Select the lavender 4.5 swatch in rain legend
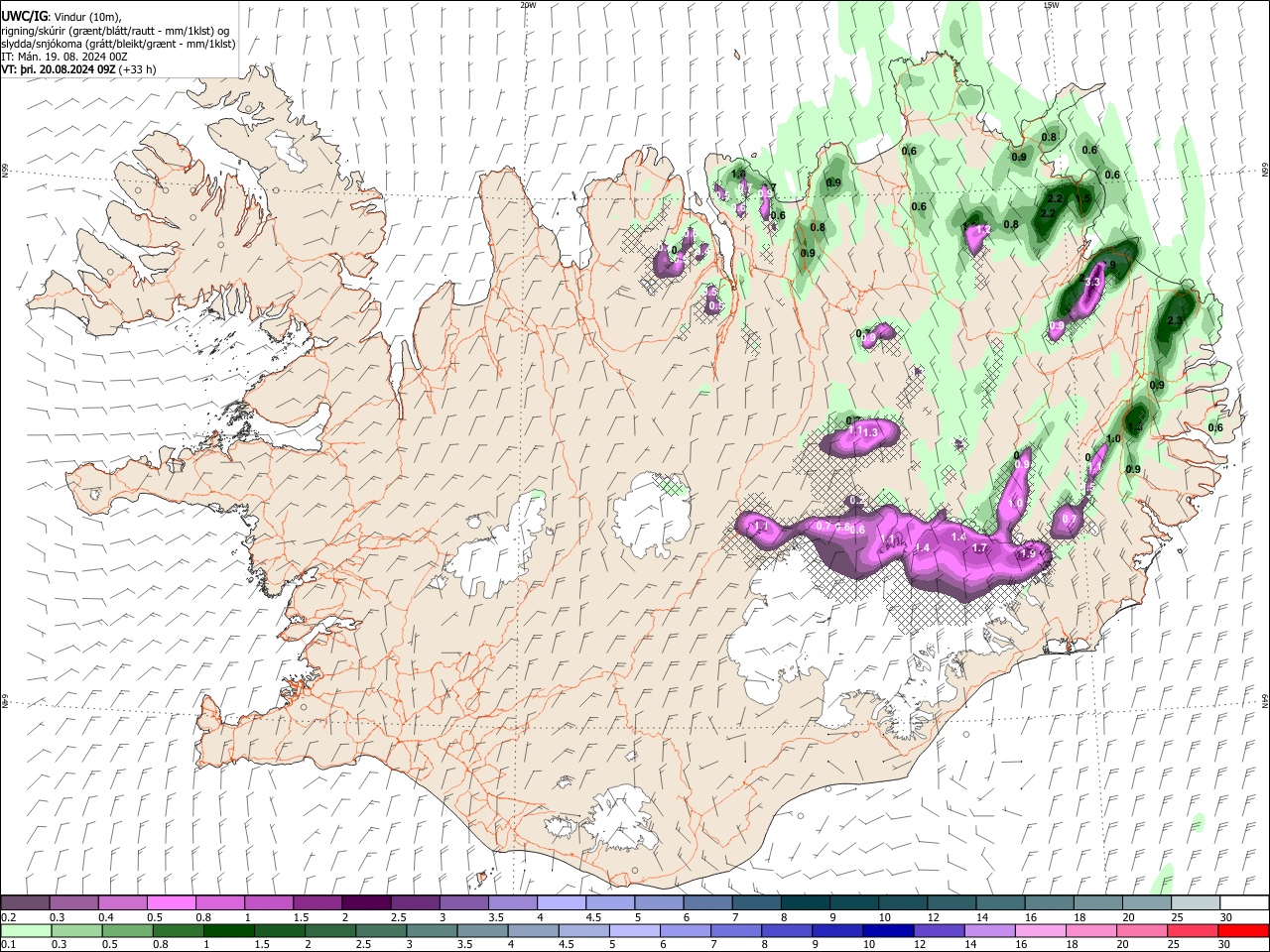Image resolution: width=1270 pixels, height=952 pixels. tap(584, 931)
